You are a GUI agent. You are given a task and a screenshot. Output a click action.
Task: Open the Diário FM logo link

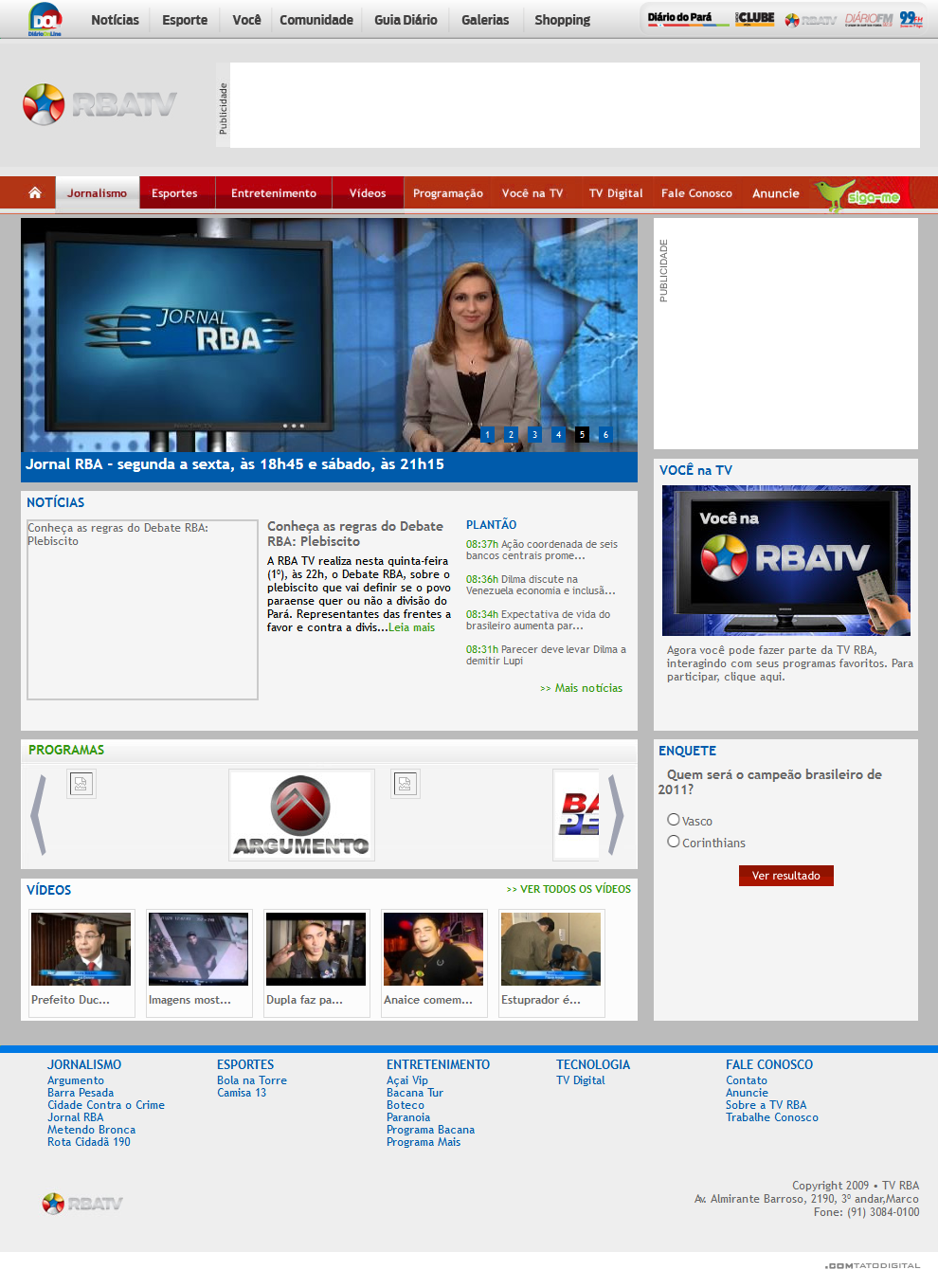pyautogui.click(x=869, y=19)
